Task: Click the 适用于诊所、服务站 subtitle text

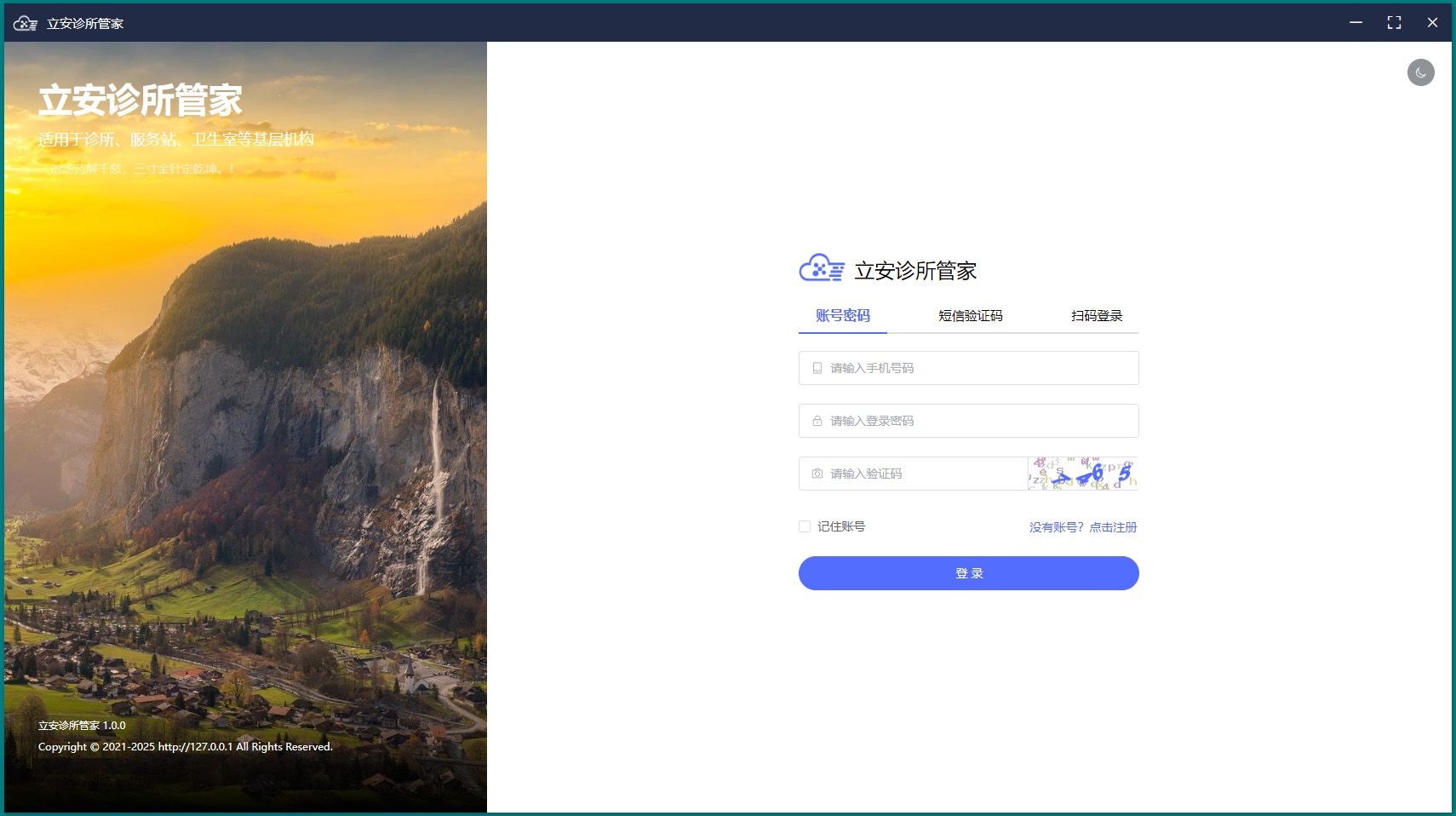Action: point(176,139)
